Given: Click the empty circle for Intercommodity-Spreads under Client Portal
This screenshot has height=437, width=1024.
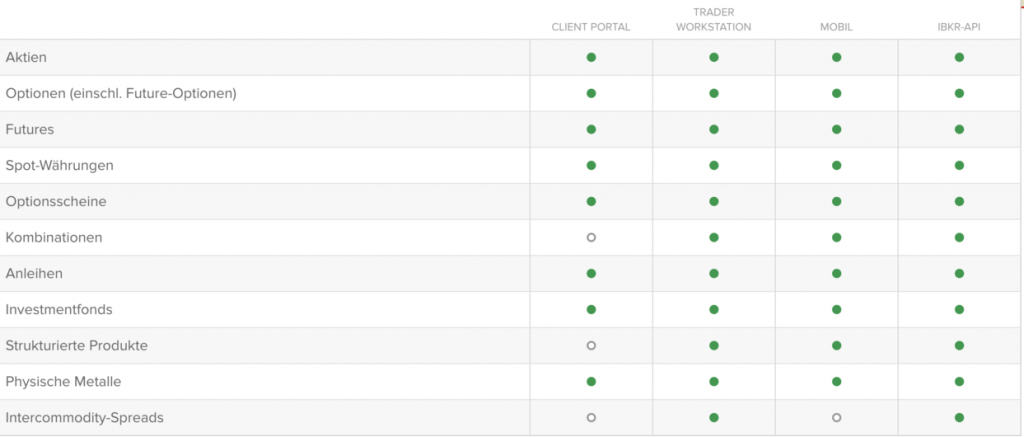Looking at the screenshot, I should pyautogui.click(x=591, y=417).
